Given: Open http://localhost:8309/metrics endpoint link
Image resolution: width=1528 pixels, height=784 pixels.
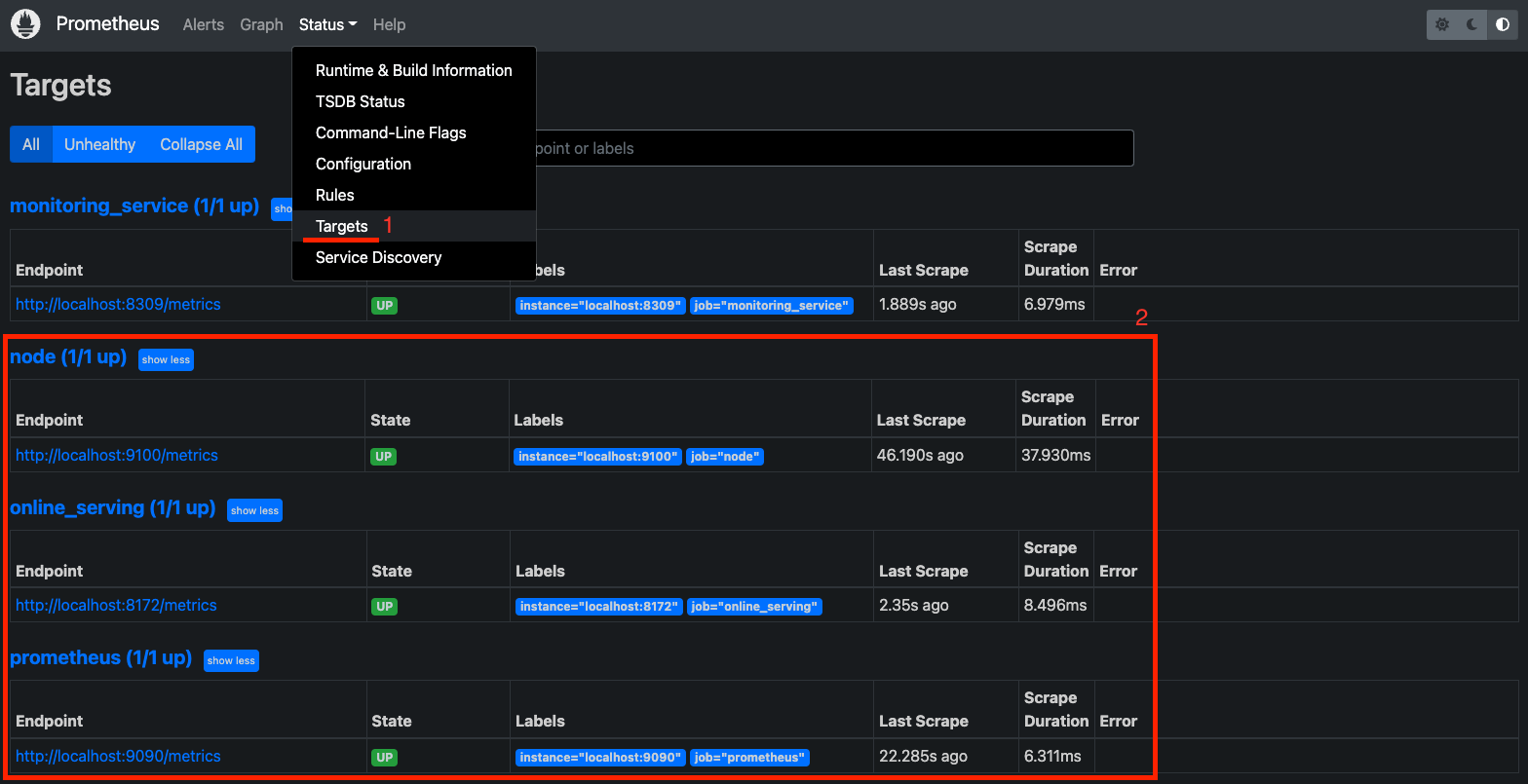Looking at the screenshot, I should 118,304.
